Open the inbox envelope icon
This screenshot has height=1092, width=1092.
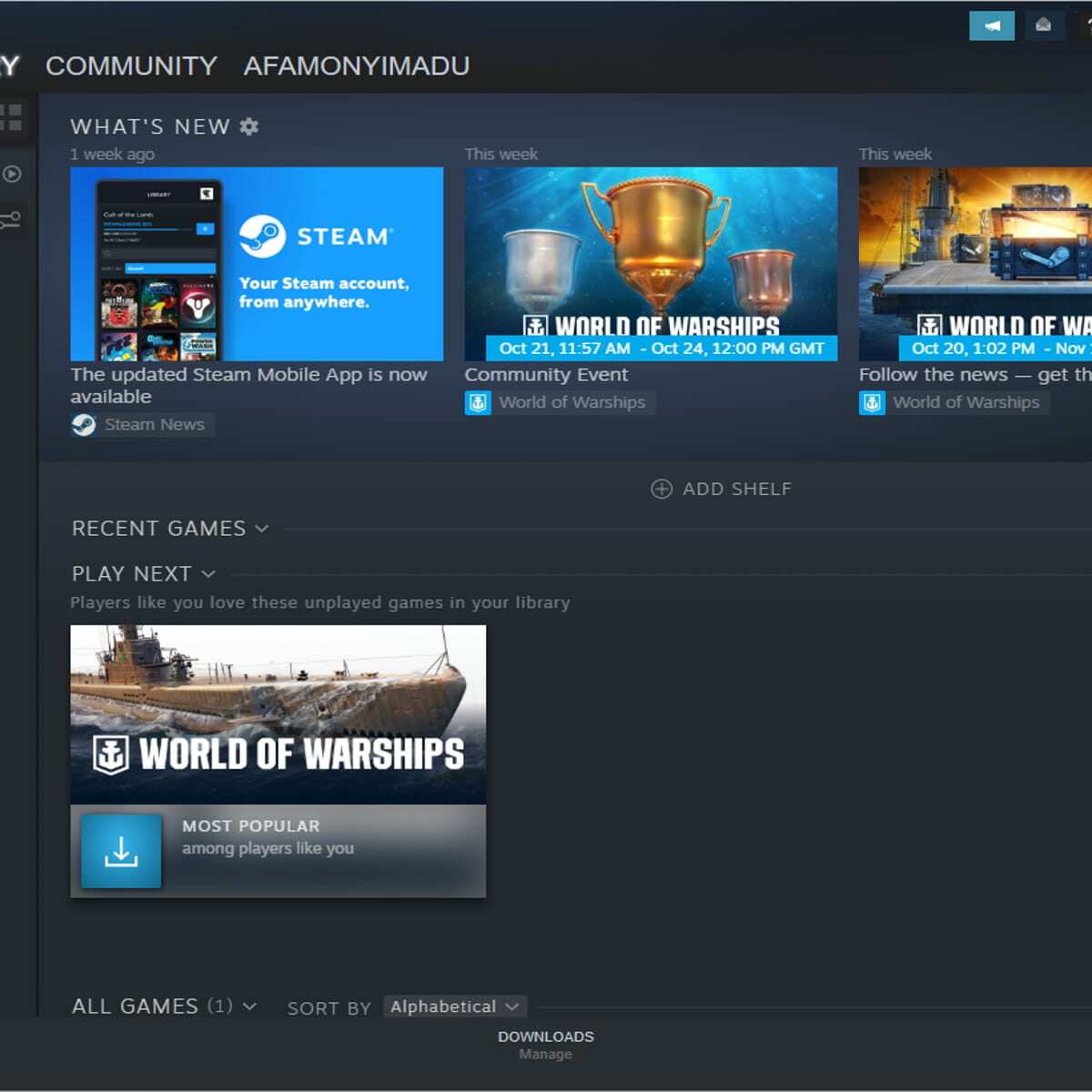click(1044, 25)
